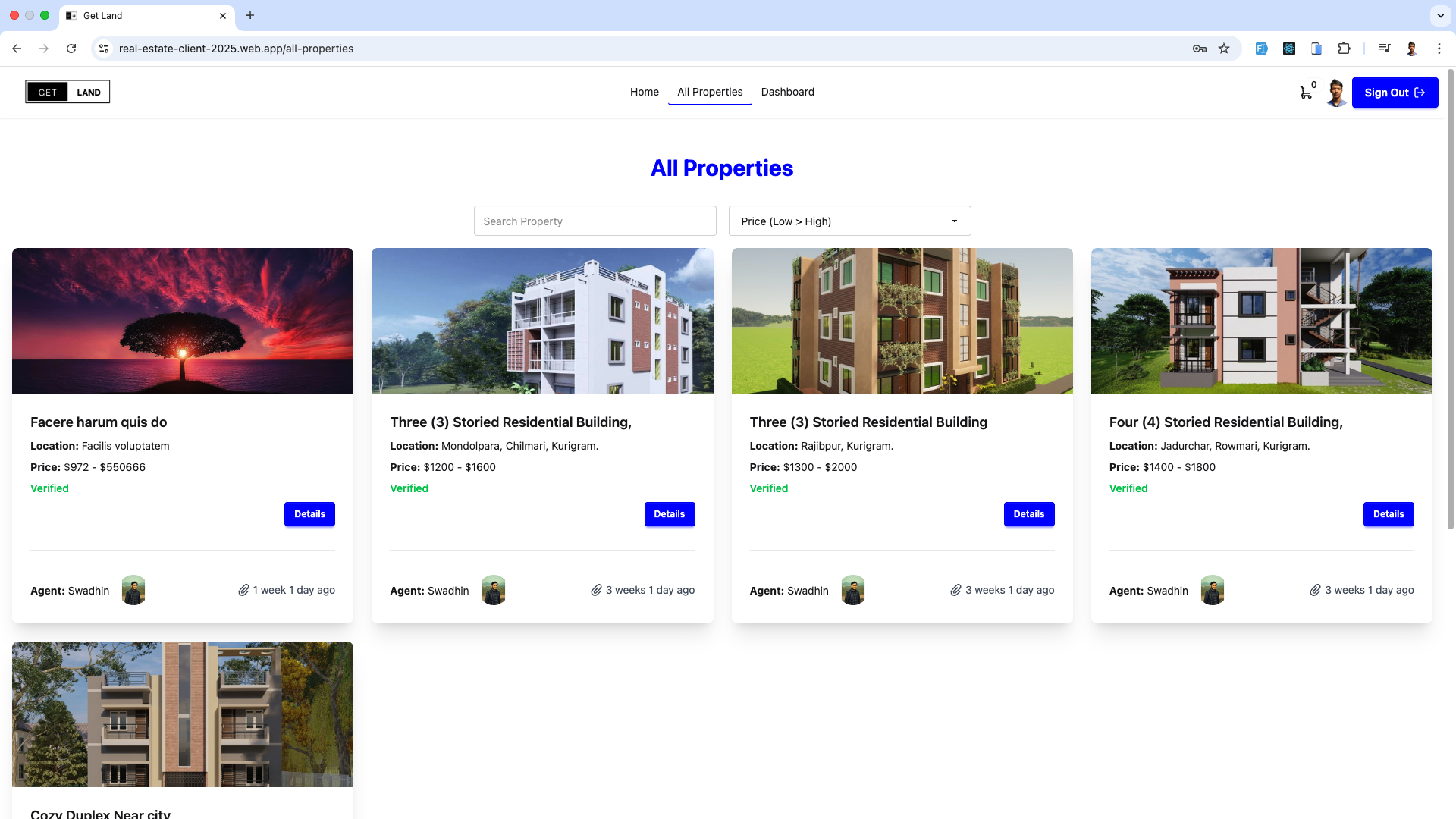
Task: Click agent avatar on Facere harum card
Action: click(x=133, y=590)
